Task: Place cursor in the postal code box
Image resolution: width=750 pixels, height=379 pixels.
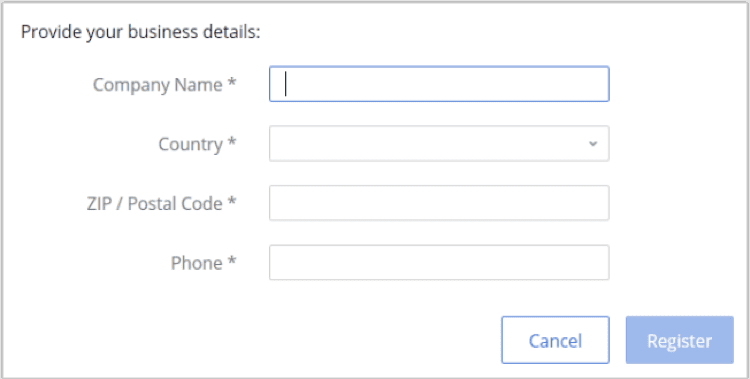Action: [439, 203]
